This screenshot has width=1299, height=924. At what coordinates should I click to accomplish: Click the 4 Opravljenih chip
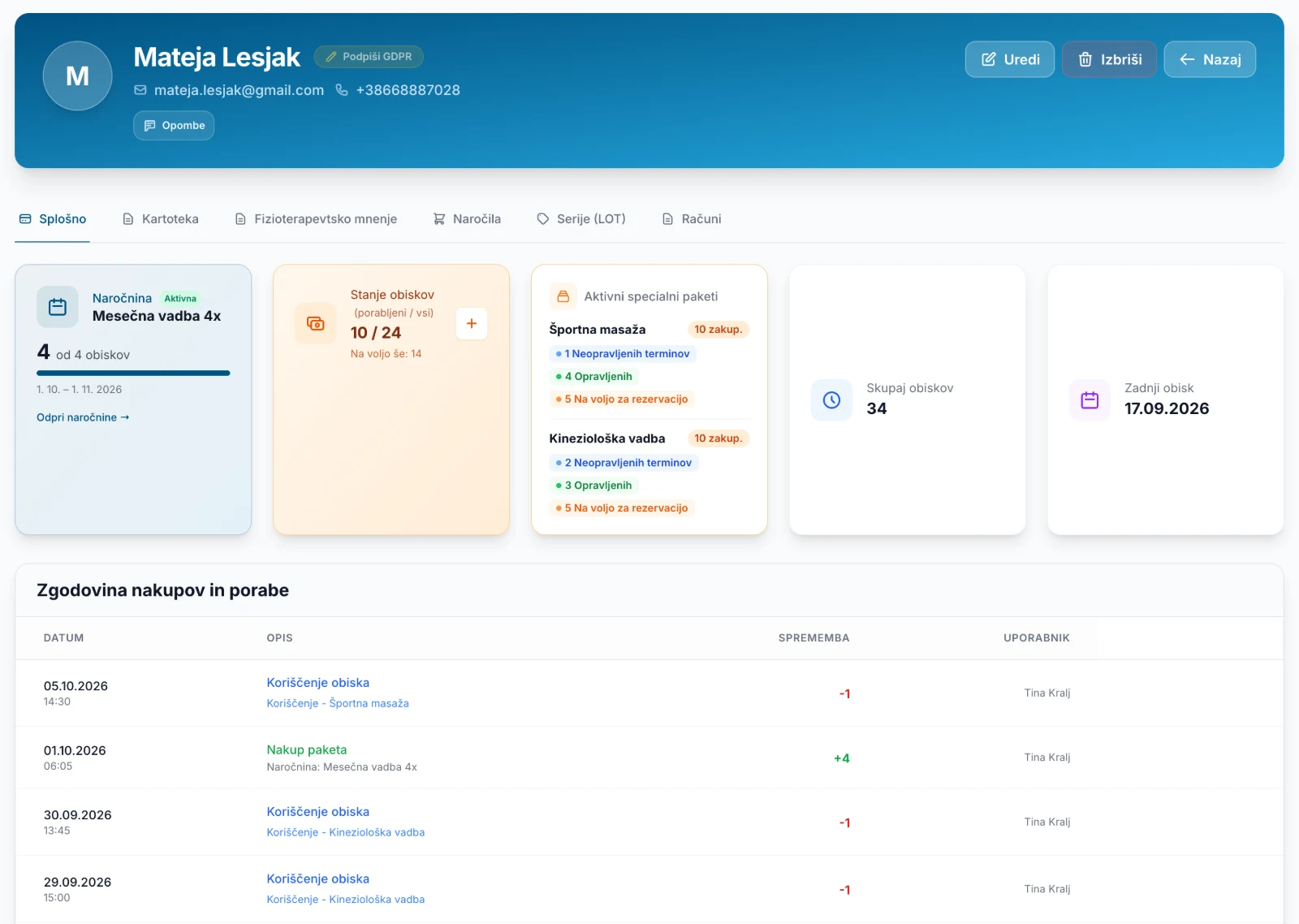click(594, 377)
